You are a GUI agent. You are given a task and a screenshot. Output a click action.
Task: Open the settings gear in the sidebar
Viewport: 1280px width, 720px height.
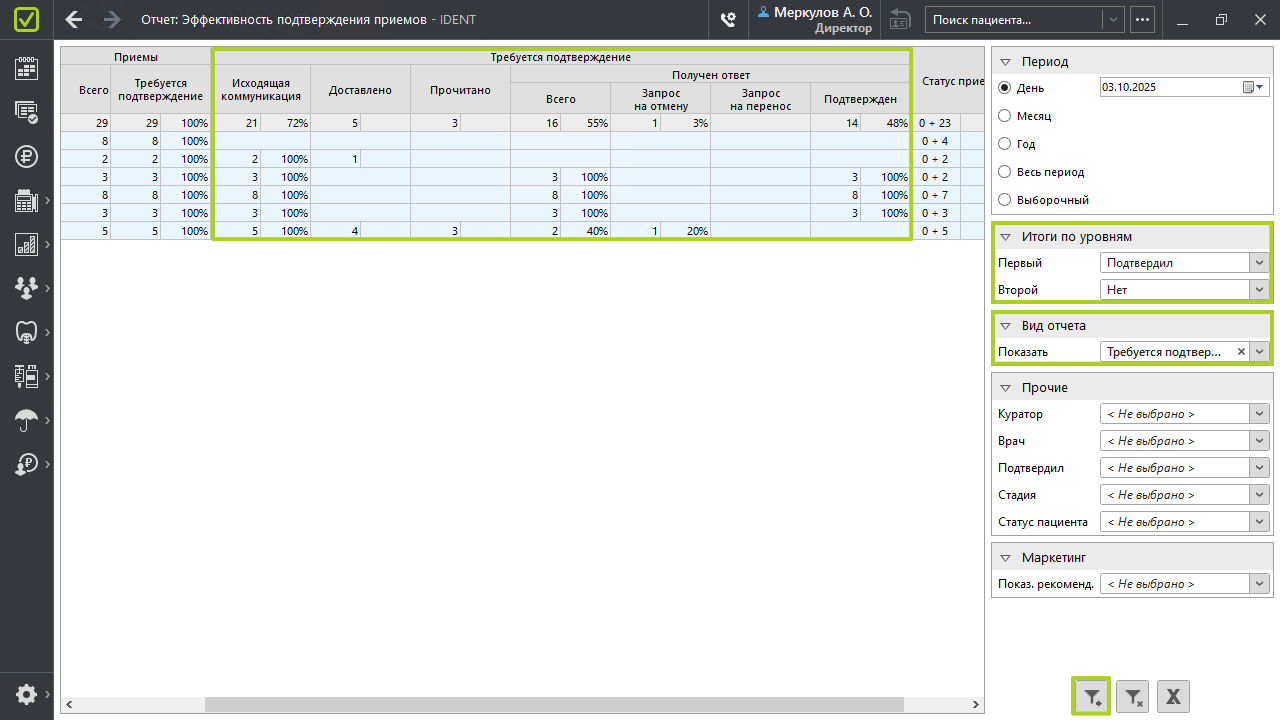[26, 694]
